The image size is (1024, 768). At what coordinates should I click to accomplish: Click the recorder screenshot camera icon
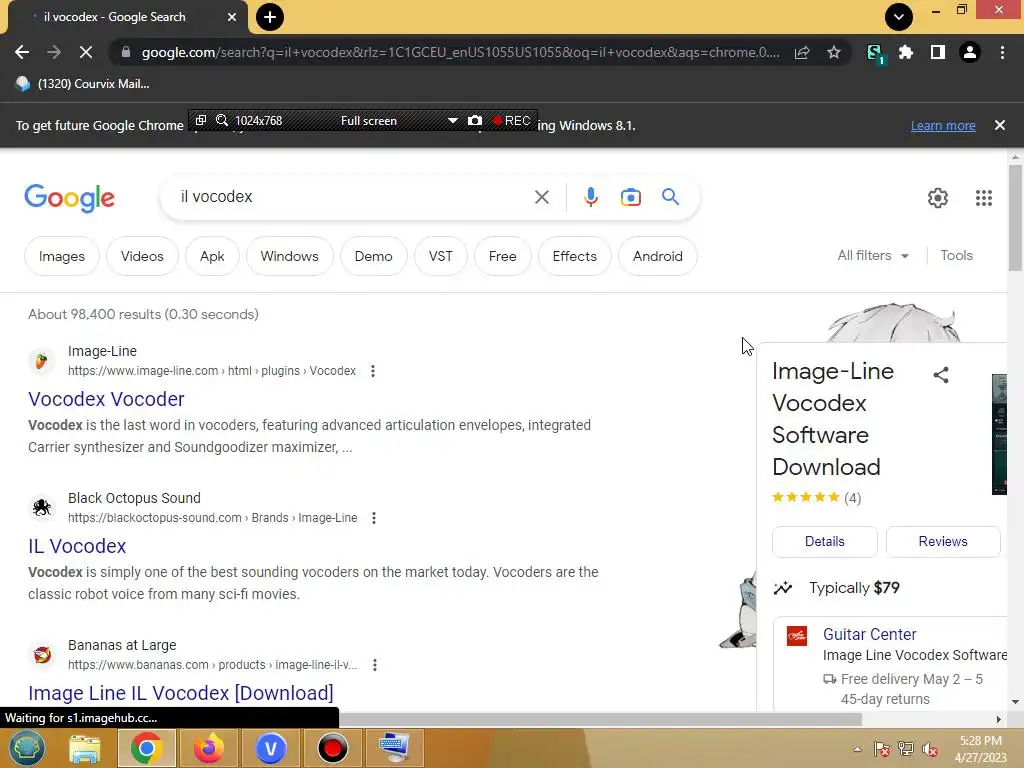click(475, 120)
